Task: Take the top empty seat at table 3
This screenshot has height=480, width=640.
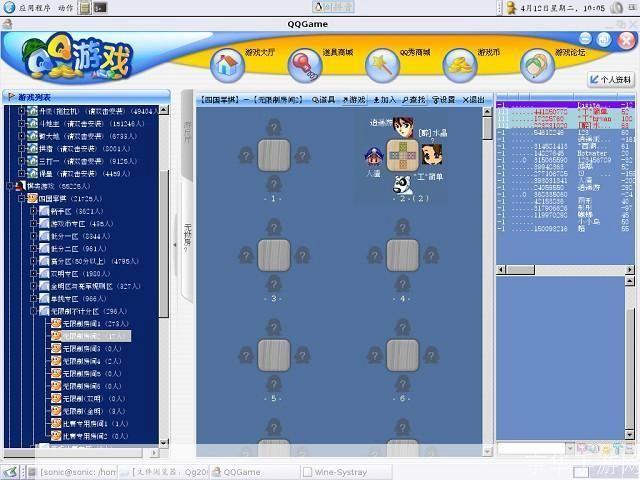Action: pyautogui.click(x=274, y=228)
